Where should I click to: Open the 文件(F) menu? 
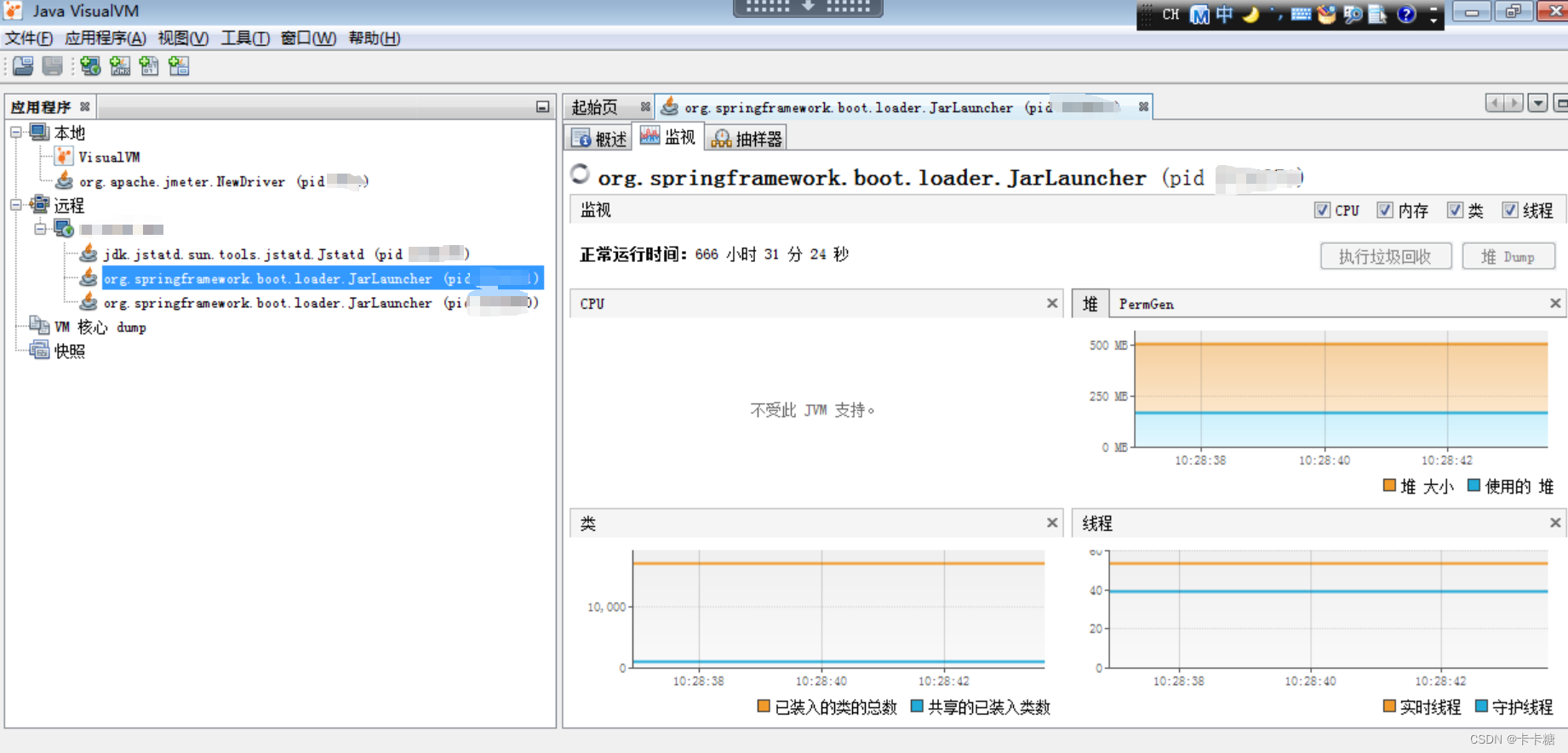pos(29,38)
